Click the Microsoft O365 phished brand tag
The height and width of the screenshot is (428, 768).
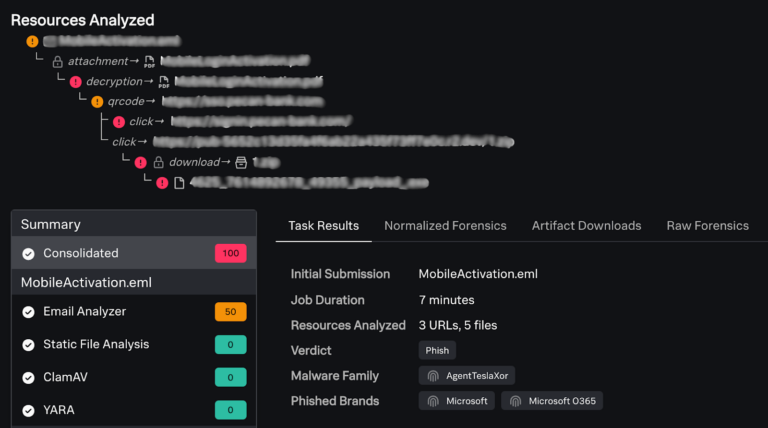coord(552,401)
